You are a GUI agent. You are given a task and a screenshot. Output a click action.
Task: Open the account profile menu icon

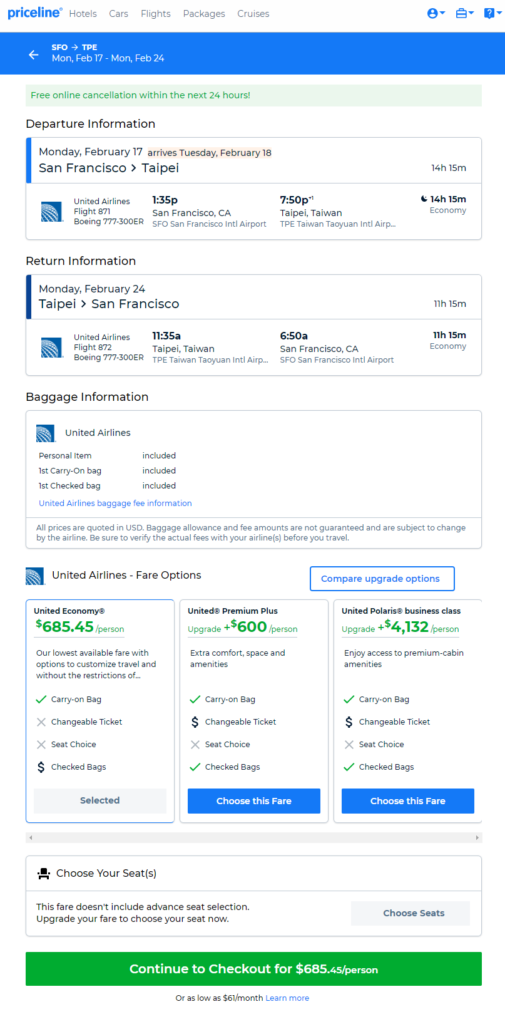(436, 13)
